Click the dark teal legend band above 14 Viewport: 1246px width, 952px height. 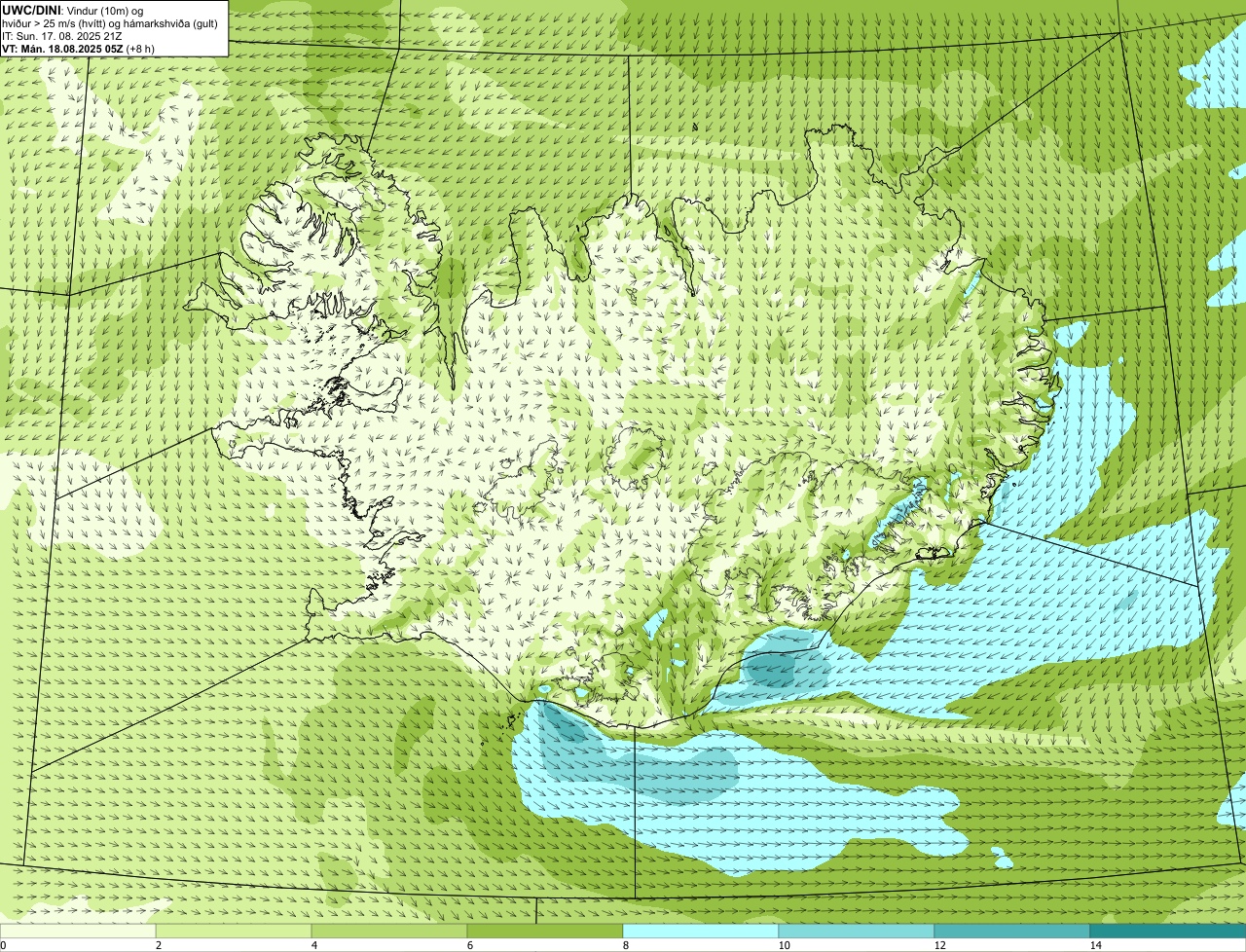coord(1168,931)
